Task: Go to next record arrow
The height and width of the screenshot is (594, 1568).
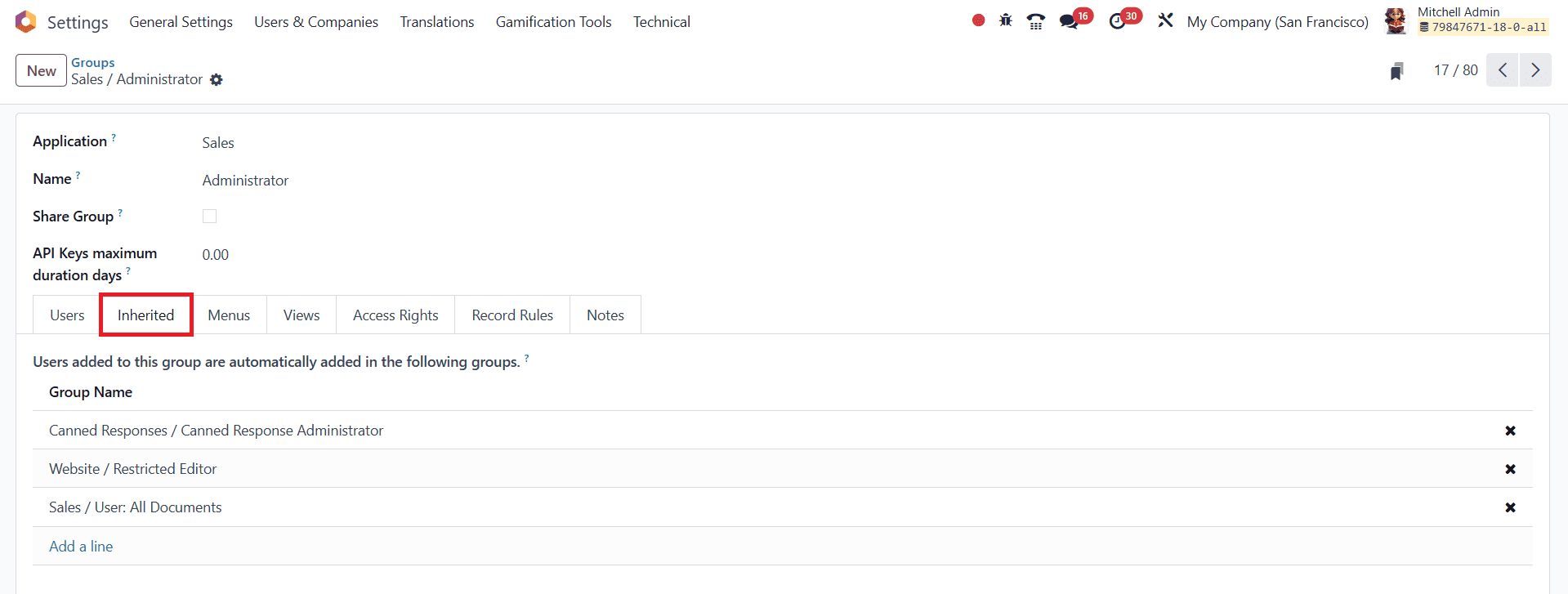Action: coord(1535,70)
